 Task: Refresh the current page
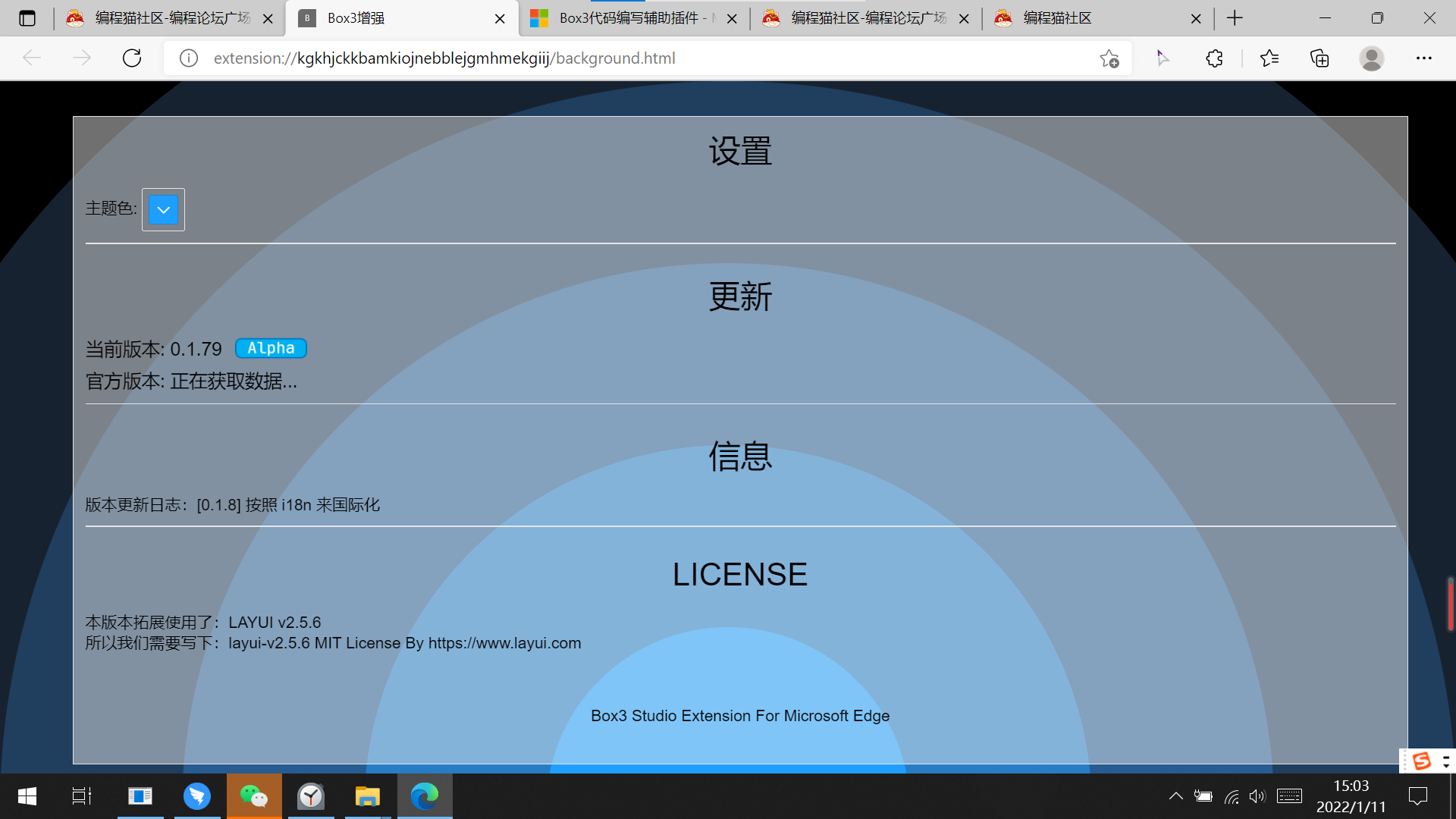pyautogui.click(x=132, y=58)
